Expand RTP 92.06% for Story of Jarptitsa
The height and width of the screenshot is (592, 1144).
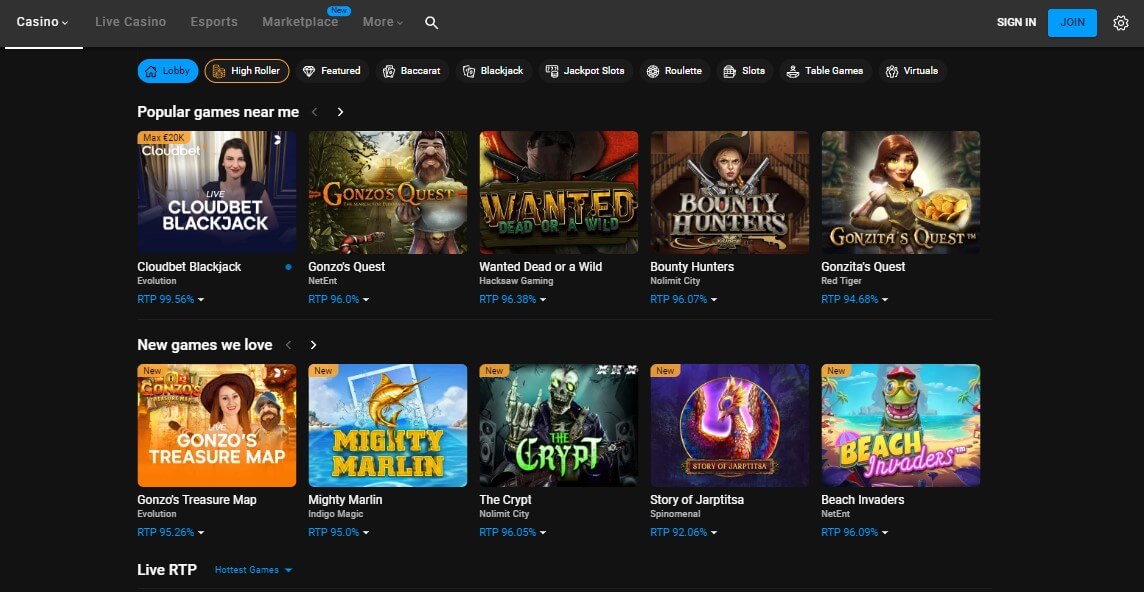click(684, 532)
